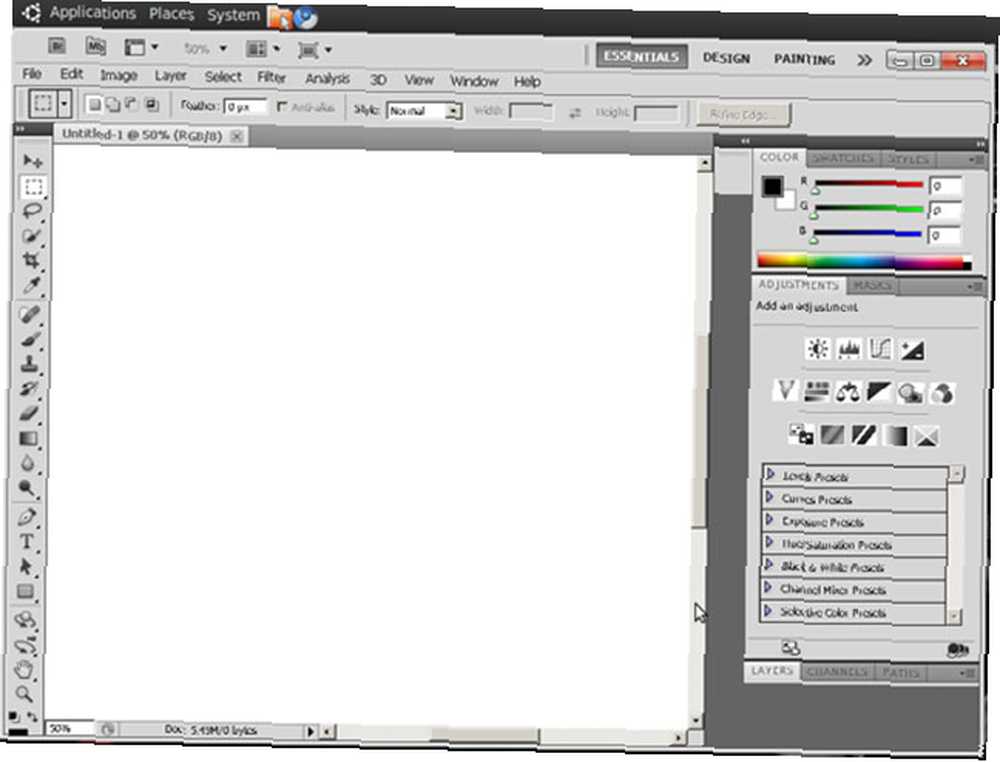Viewport: 1000px width, 762px height.
Task: Choose Subtract from selection mode
Action: (132, 105)
